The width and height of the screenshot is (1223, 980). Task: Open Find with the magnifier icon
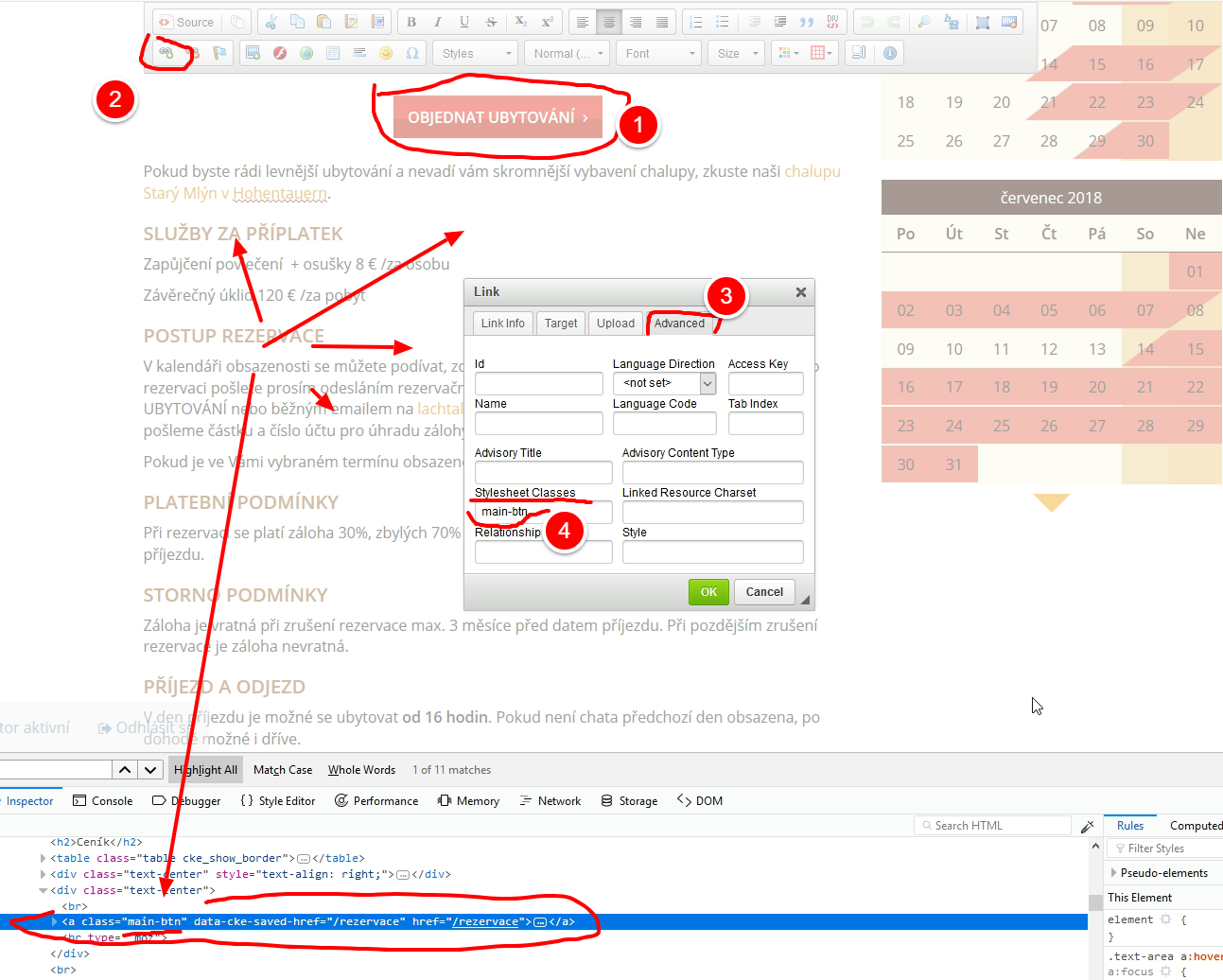click(x=925, y=22)
